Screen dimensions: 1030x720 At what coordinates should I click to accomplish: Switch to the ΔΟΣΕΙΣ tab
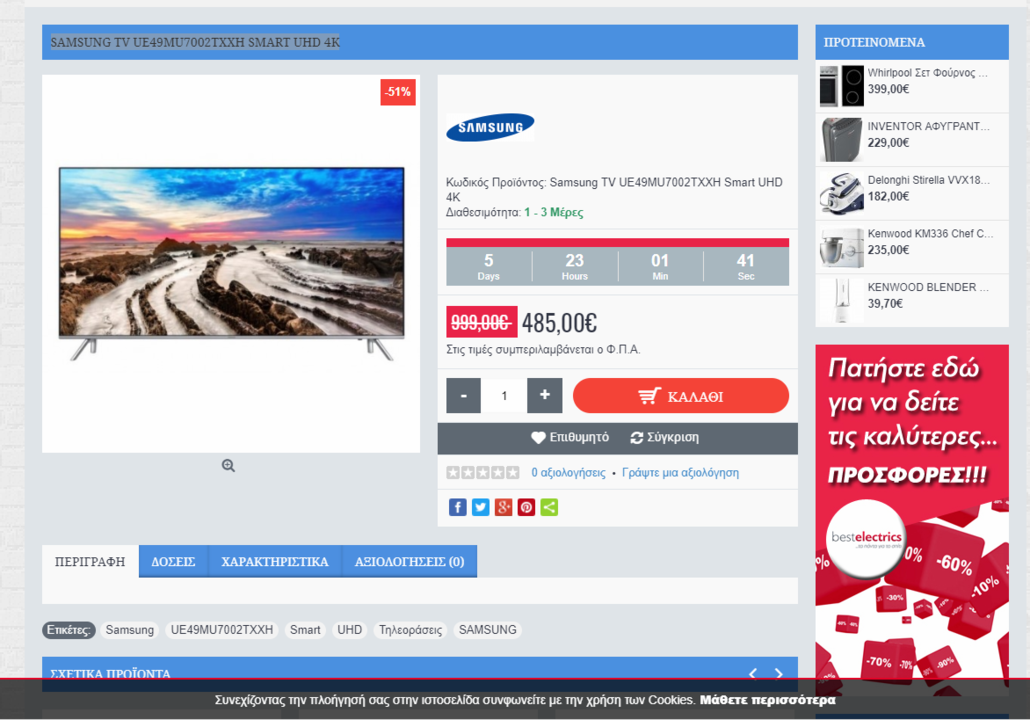coord(173,562)
